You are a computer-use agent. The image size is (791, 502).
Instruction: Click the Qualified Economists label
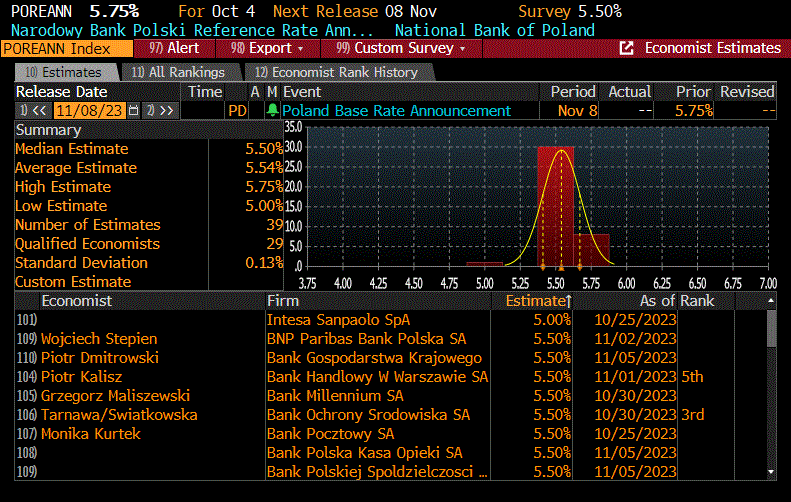tap(87, 244)
